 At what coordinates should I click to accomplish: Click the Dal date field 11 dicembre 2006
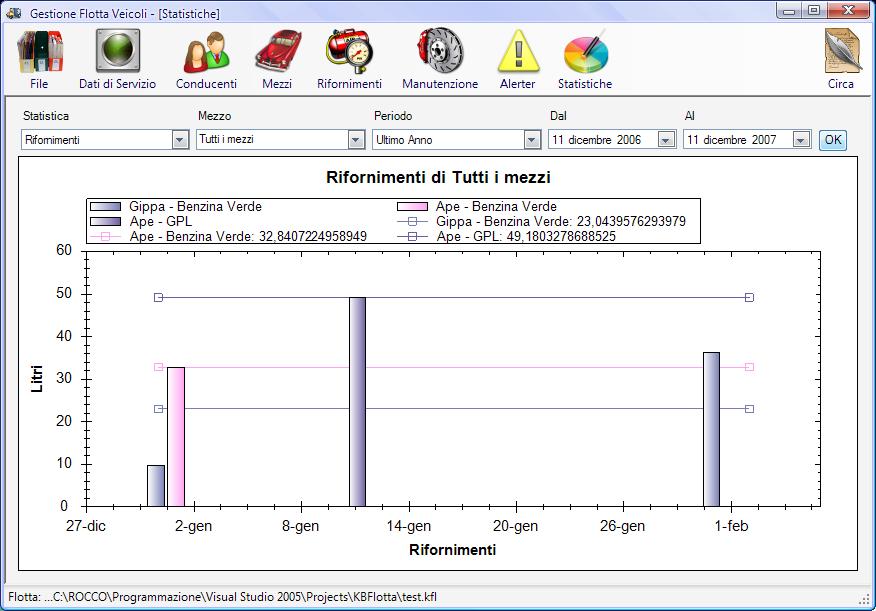[612, 140]
